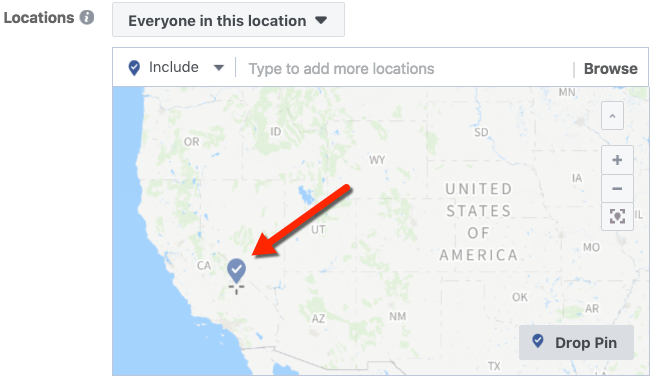Screen dimensions: 658x381
Task: Click the fit-to-pins focus icon
Action: pyautogui.click(x=617, y=217)
